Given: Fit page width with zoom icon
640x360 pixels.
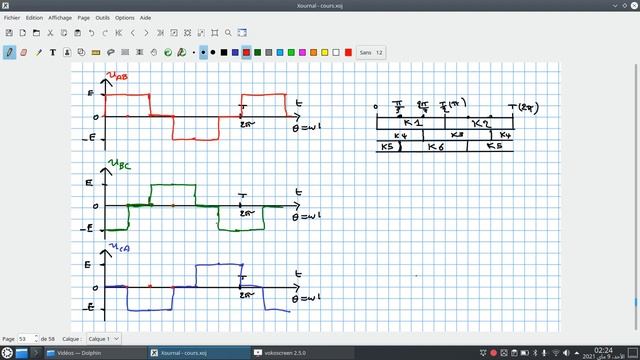Looking at the screenshot, I should [187, 33].
